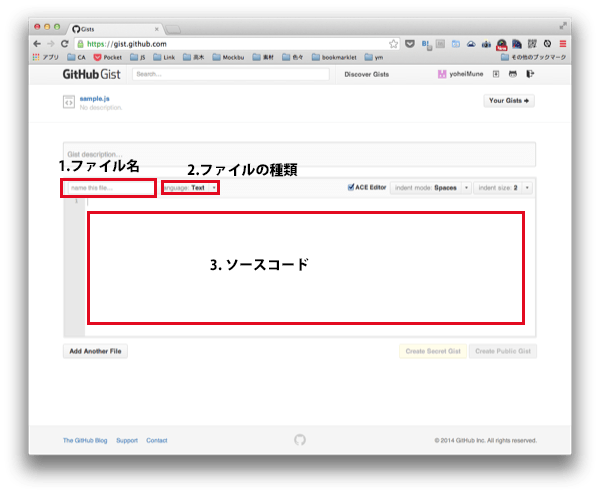
Task: Open the Pocket bookmark
Action: coord(108,57)
